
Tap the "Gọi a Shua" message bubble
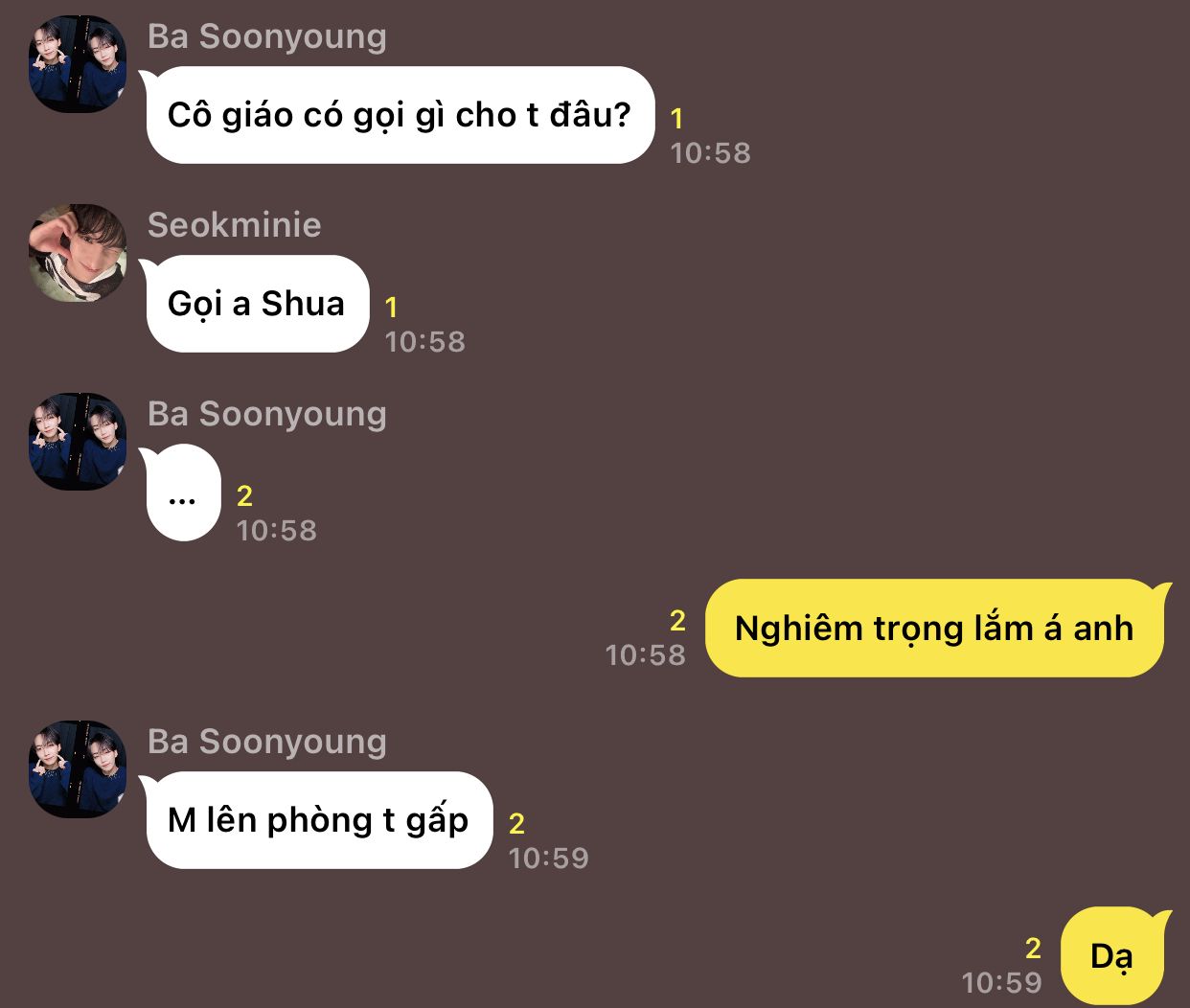click(x=257, y=304)
